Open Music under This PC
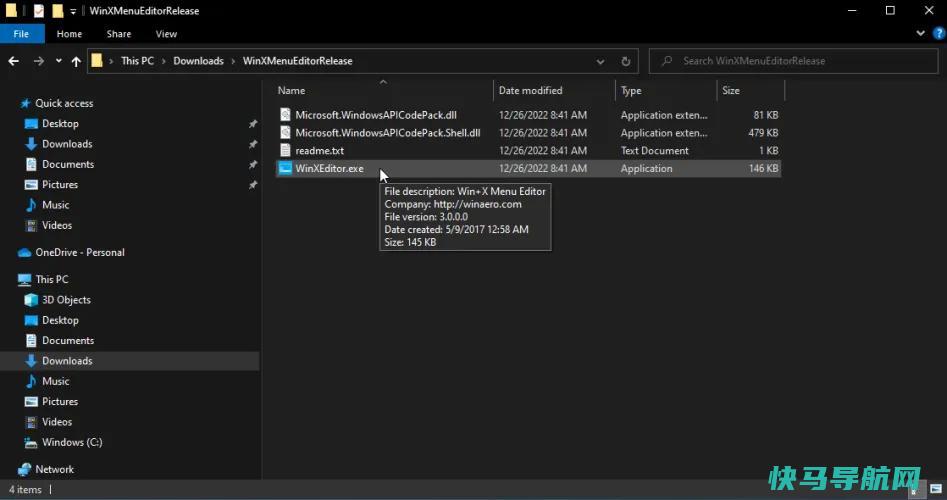947x500 pixels. [56, 382]
